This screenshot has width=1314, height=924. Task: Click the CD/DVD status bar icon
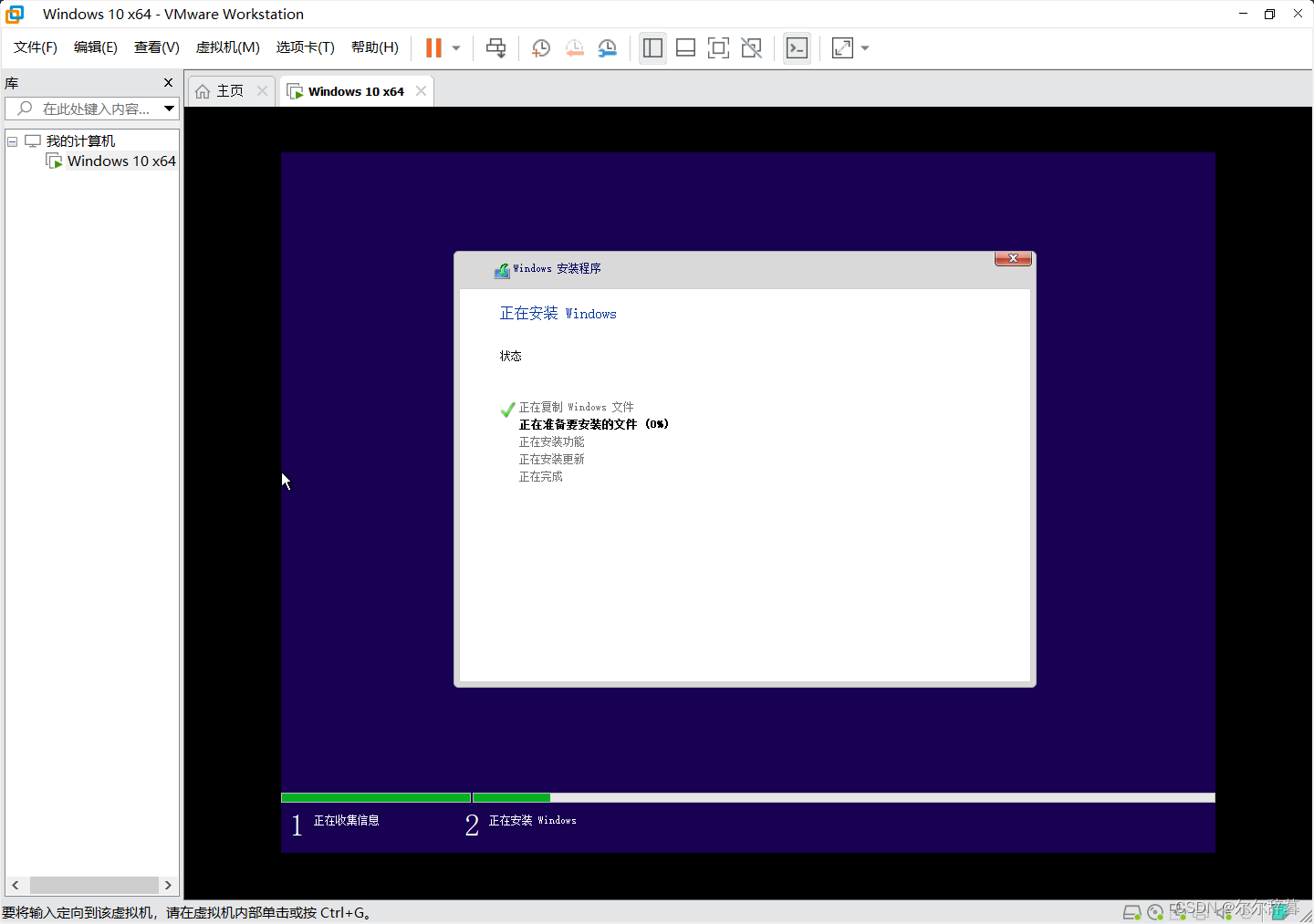(1155, 912)
